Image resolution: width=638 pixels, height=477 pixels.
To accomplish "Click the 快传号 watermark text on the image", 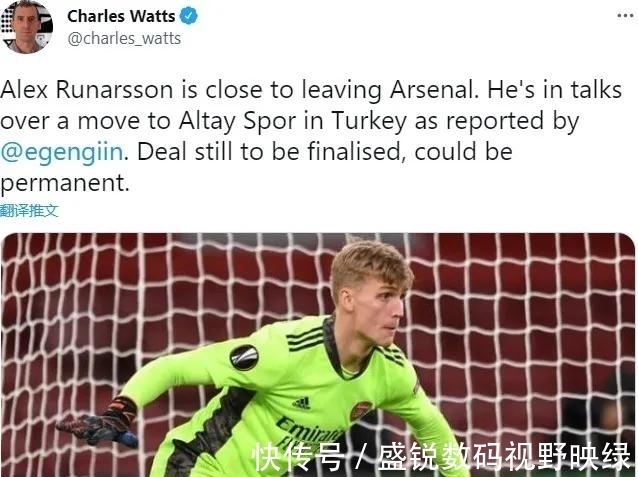I will point(298,457).
